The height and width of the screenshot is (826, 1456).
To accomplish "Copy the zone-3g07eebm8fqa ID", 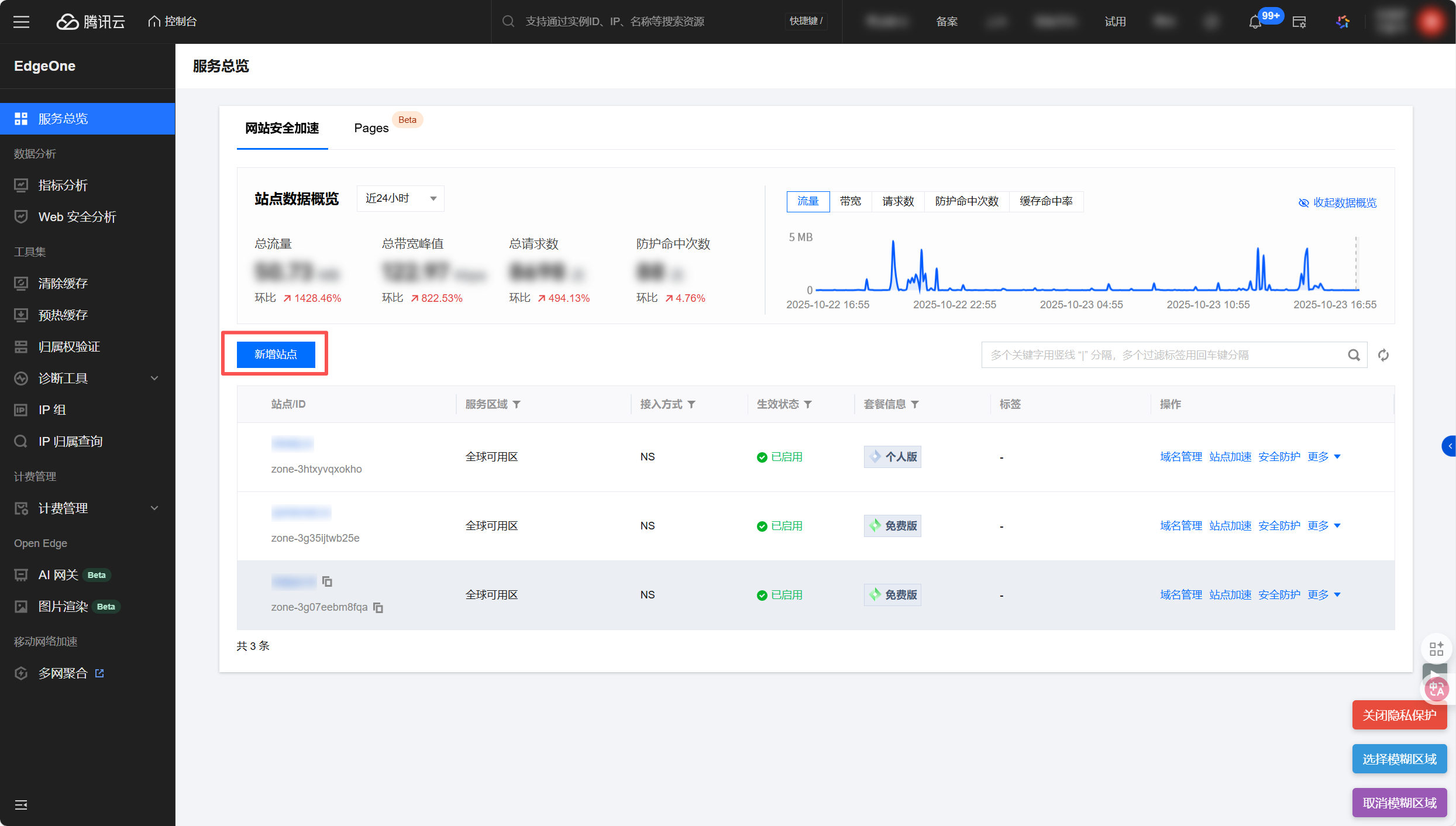I will pos(378,608).
